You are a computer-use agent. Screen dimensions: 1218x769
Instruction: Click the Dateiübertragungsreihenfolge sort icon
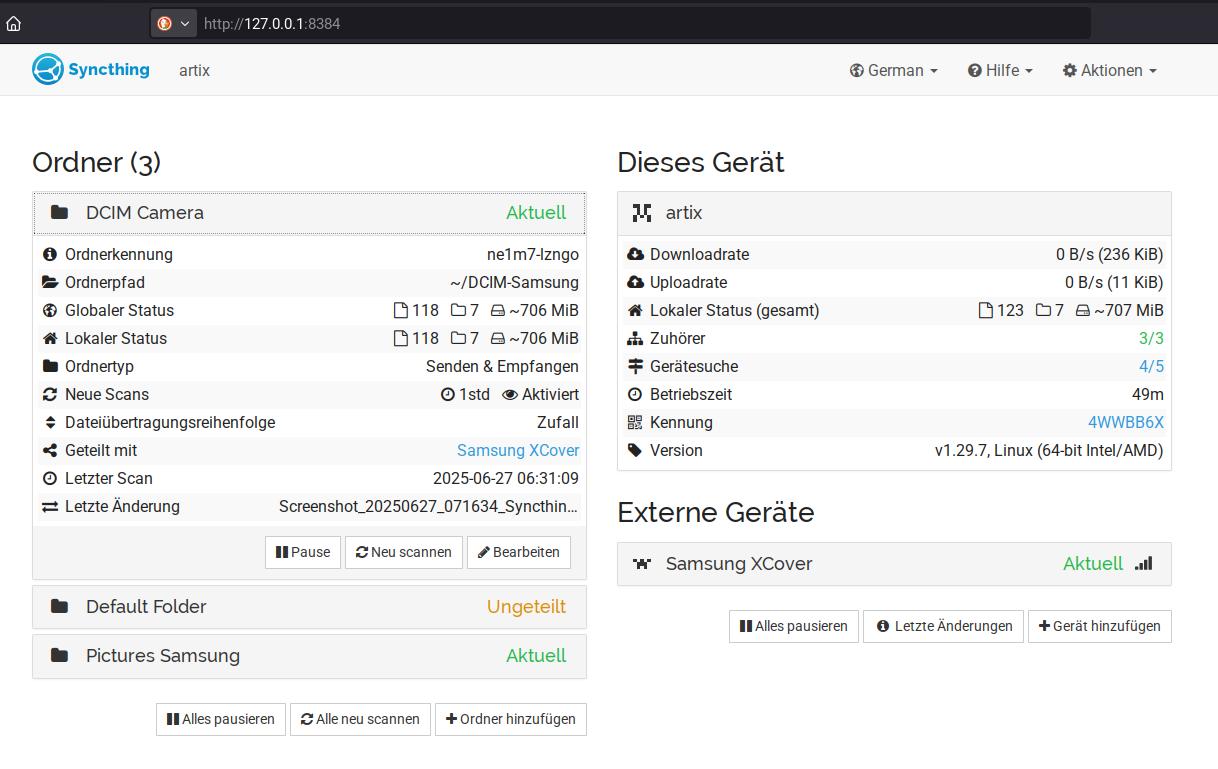pos(50,423)
